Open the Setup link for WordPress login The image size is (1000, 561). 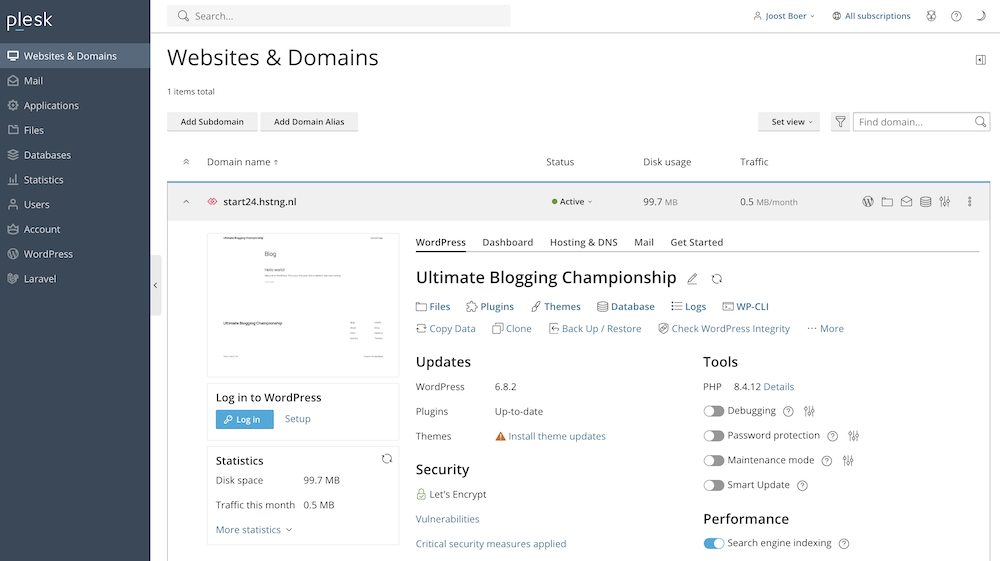pos(297,419)
